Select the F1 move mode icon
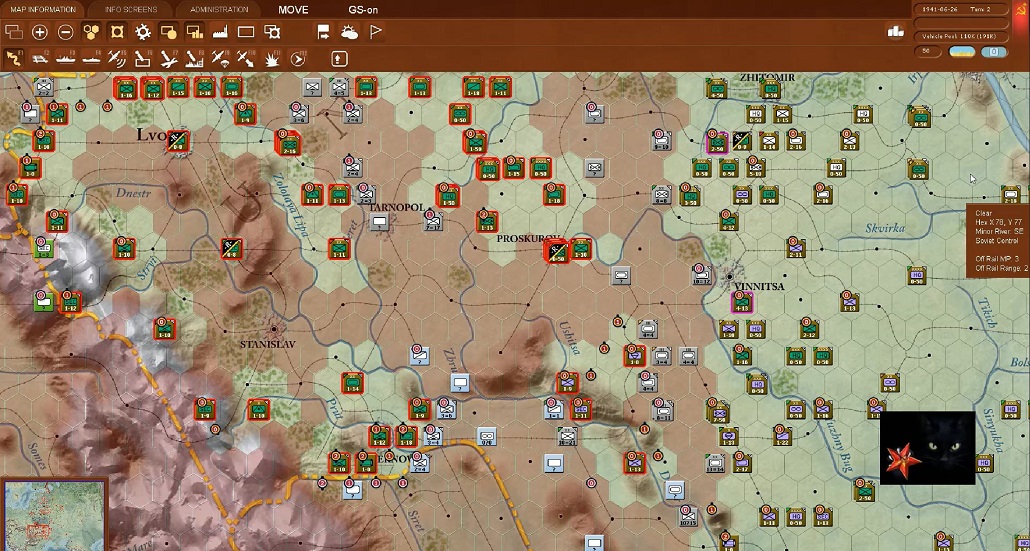 tap(13, 58)
